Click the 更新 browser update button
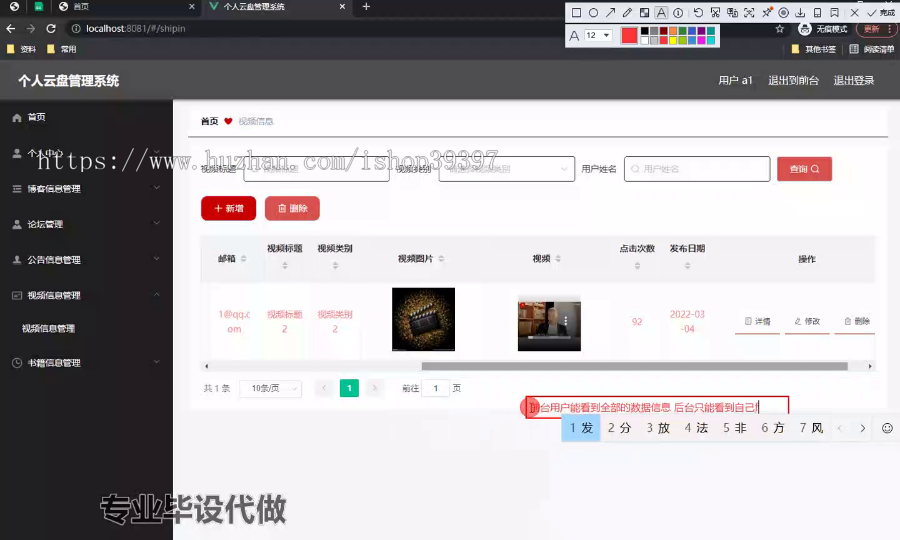The height and width of the screenshot is (540, 900). point(875,29)
